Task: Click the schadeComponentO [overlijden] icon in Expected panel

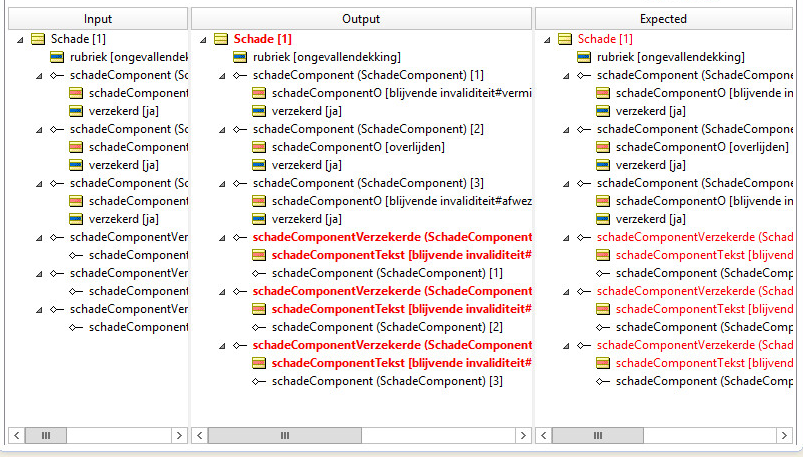Action: [604, 147]
